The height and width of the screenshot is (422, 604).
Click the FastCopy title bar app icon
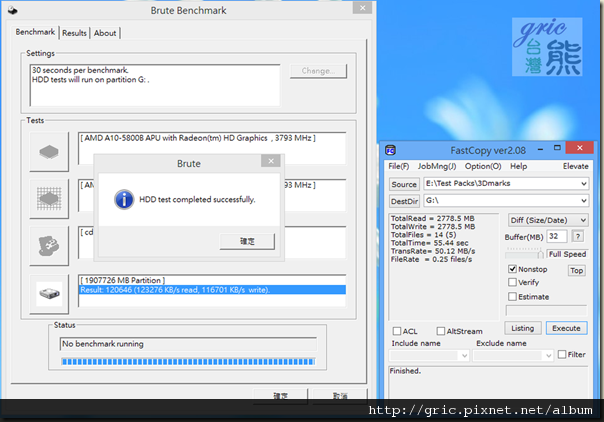pos(391,150)
